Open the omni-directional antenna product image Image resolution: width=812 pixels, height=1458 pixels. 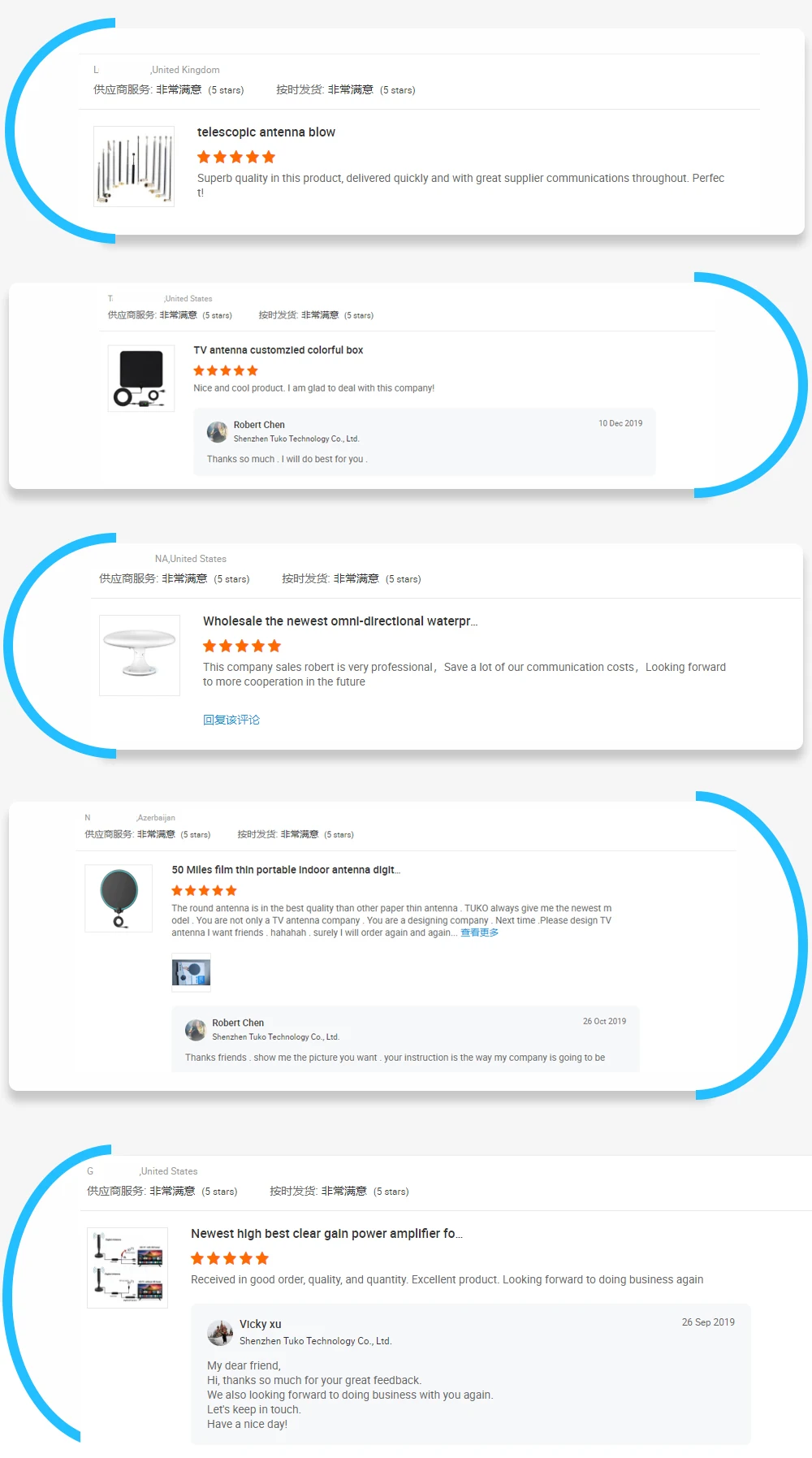pos(140,655)
